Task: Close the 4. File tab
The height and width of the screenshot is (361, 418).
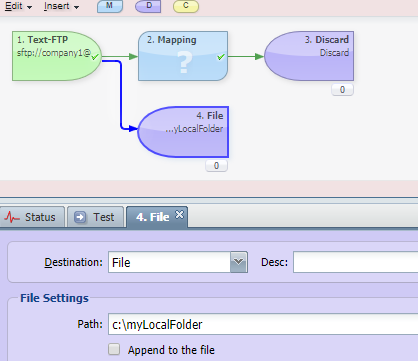Action: click(x=179, y=215)
